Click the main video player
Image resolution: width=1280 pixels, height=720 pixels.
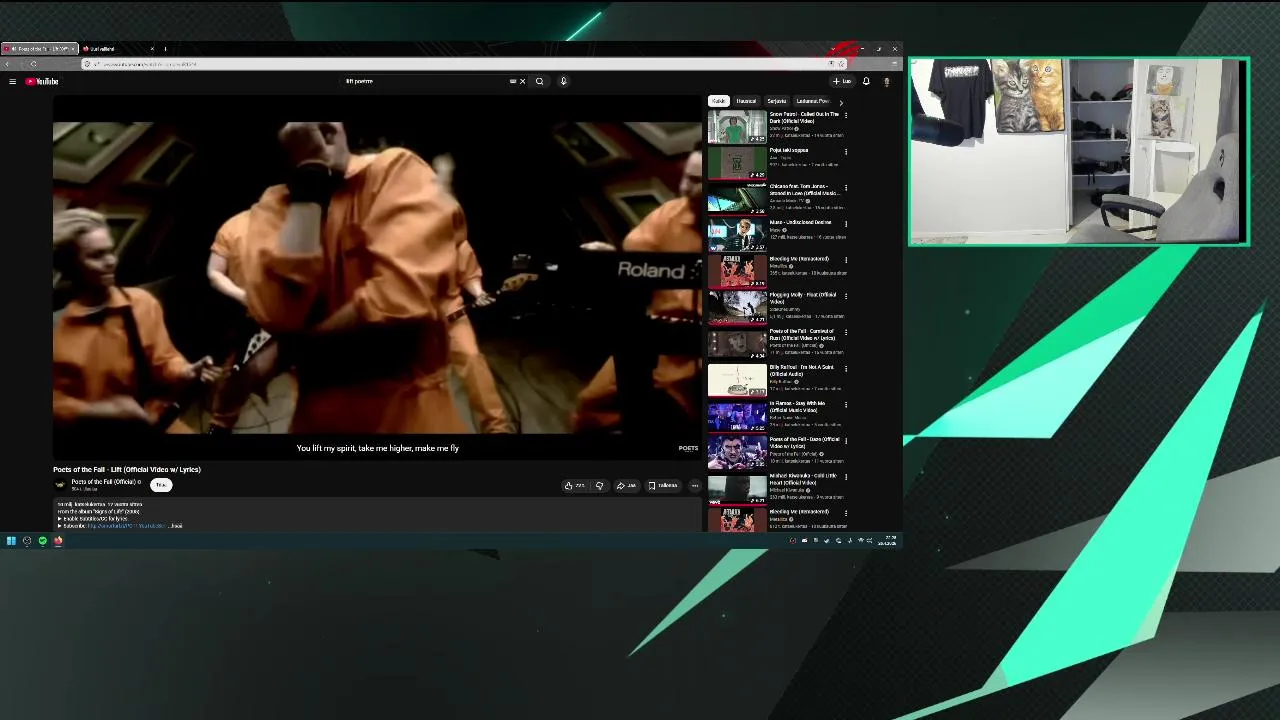(x=377, y=277)
